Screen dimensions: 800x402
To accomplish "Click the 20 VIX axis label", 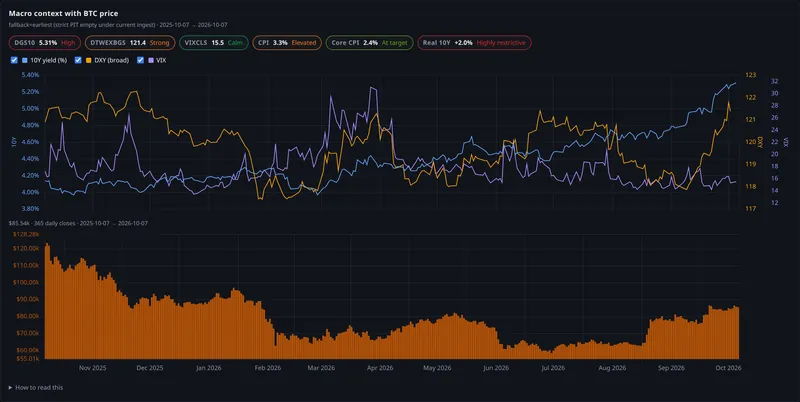I will click(774, 154).
